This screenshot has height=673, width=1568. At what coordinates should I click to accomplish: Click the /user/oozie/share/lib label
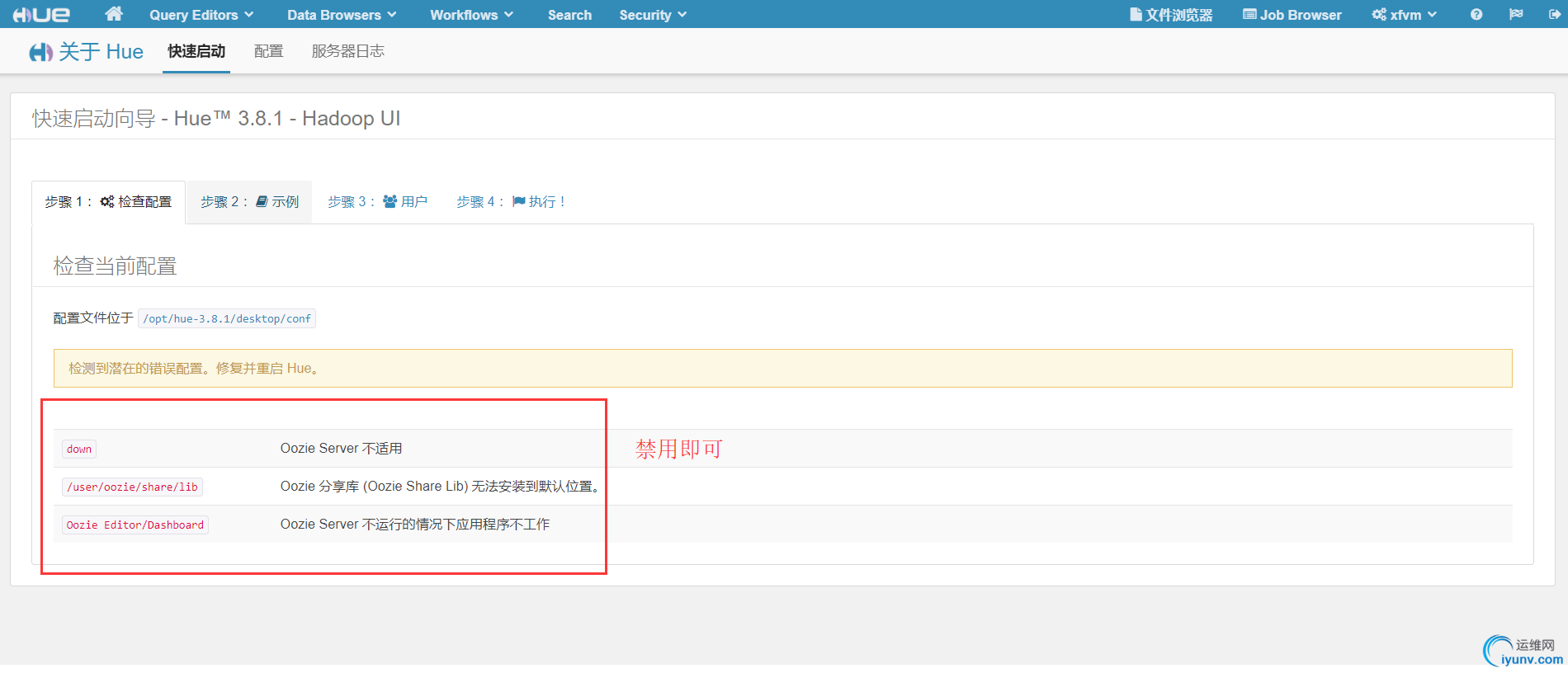pyautogui.click(x=132, y=487)
